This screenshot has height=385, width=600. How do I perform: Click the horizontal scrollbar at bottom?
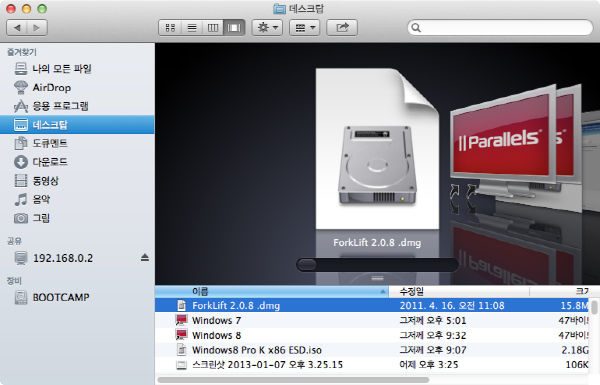click(293, 380)
